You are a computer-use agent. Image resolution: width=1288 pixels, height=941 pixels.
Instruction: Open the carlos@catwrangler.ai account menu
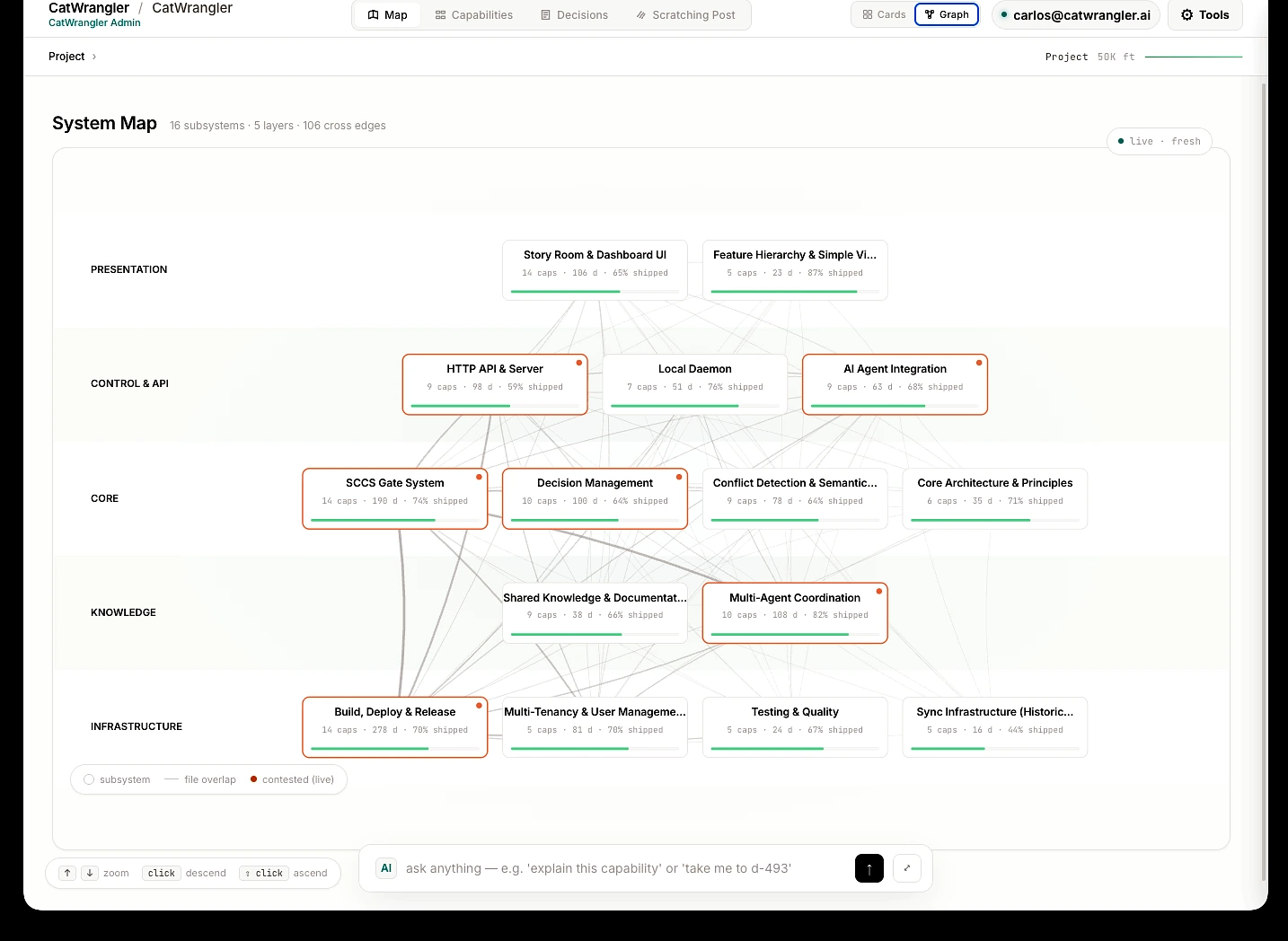[1076, 15]
